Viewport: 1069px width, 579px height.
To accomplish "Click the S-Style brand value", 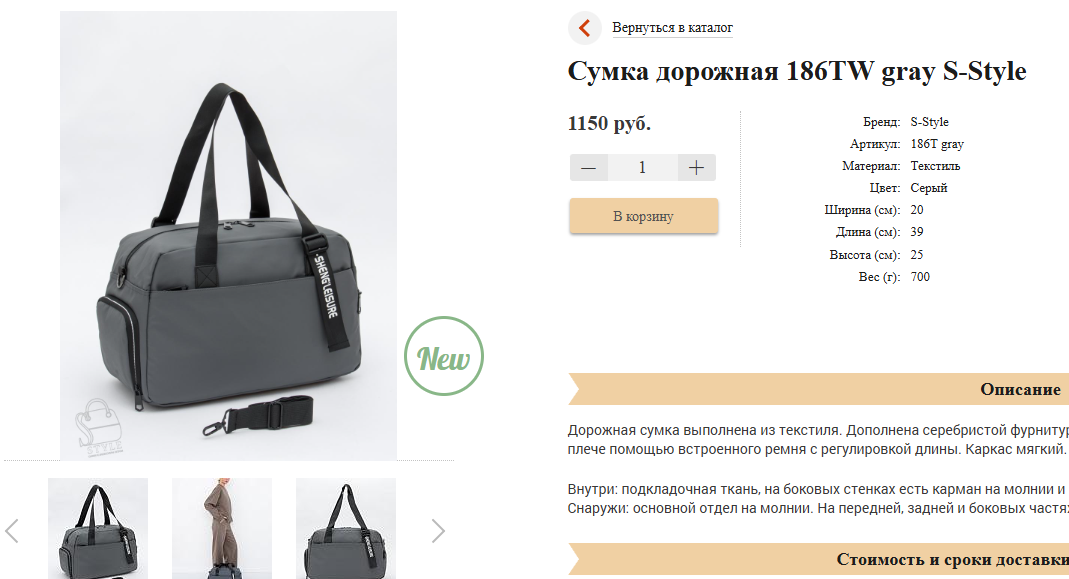I will 929,122.
